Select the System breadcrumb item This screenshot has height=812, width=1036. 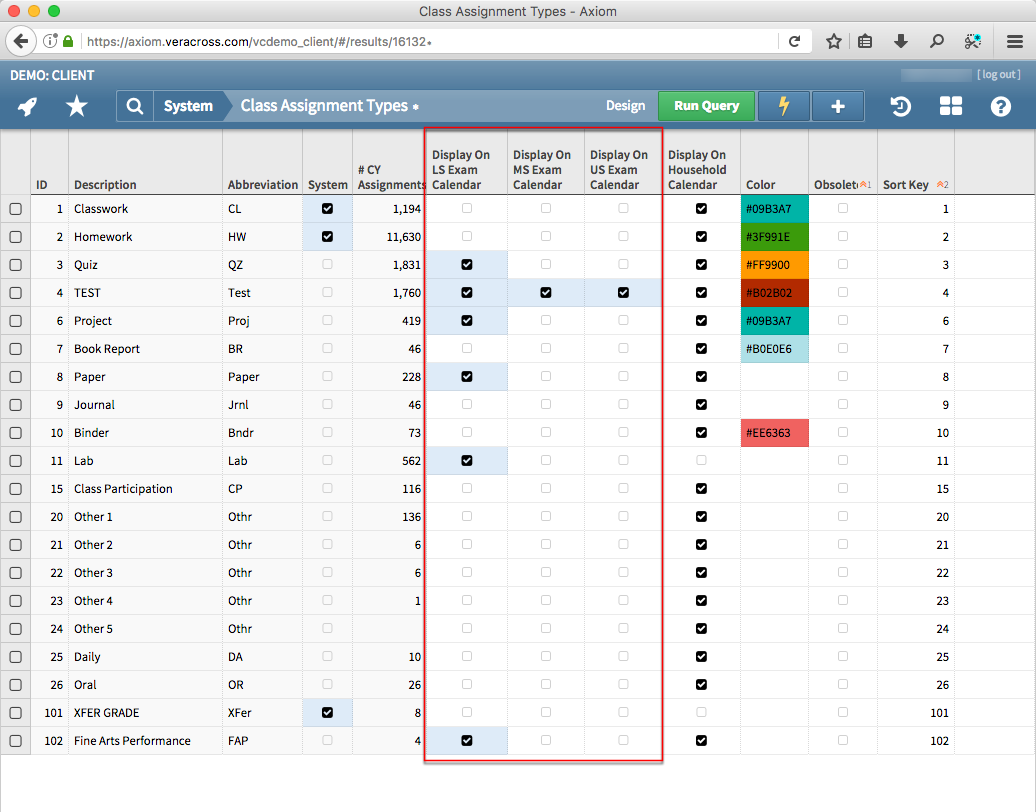188,106
